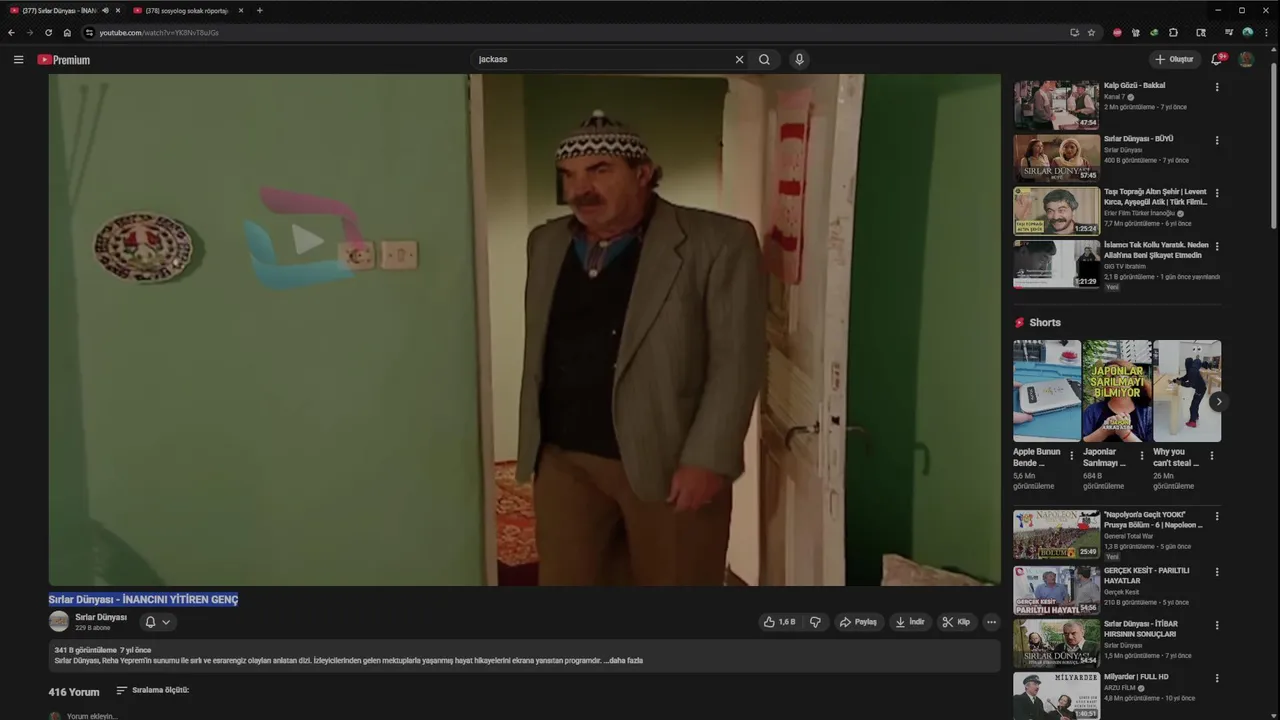
Task: Download the video with İndir
Action: point(910,622)
